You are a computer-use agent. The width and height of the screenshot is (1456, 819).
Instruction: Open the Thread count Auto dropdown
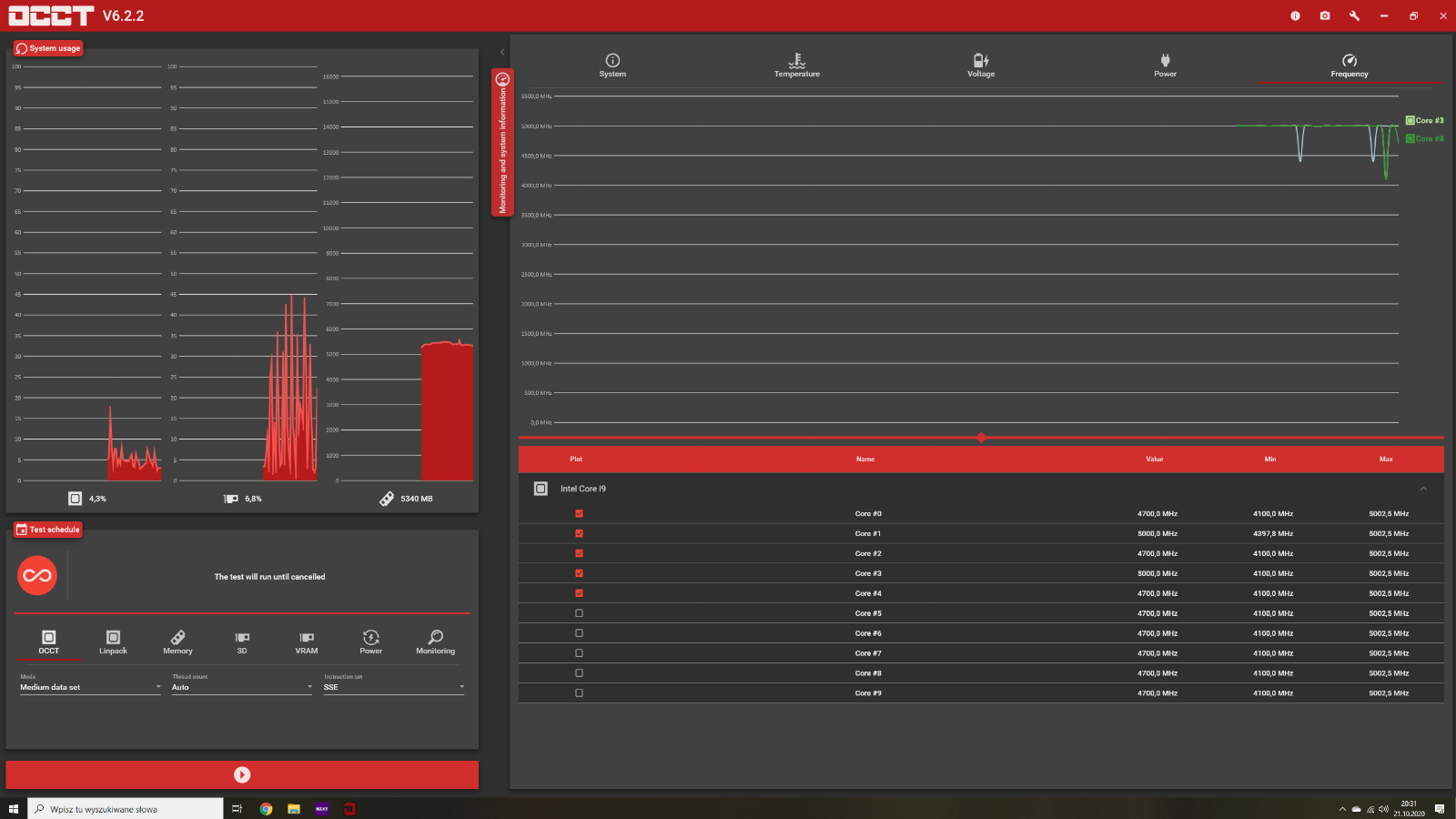tap(242, 687)
